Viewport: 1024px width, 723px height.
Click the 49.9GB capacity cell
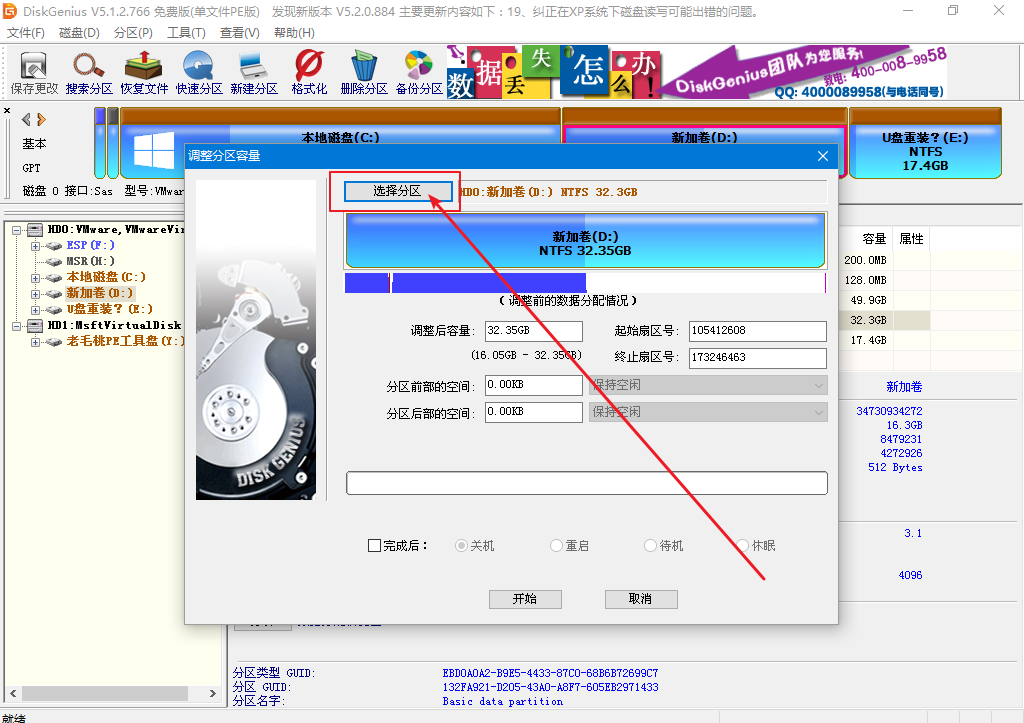coord(867,300)
